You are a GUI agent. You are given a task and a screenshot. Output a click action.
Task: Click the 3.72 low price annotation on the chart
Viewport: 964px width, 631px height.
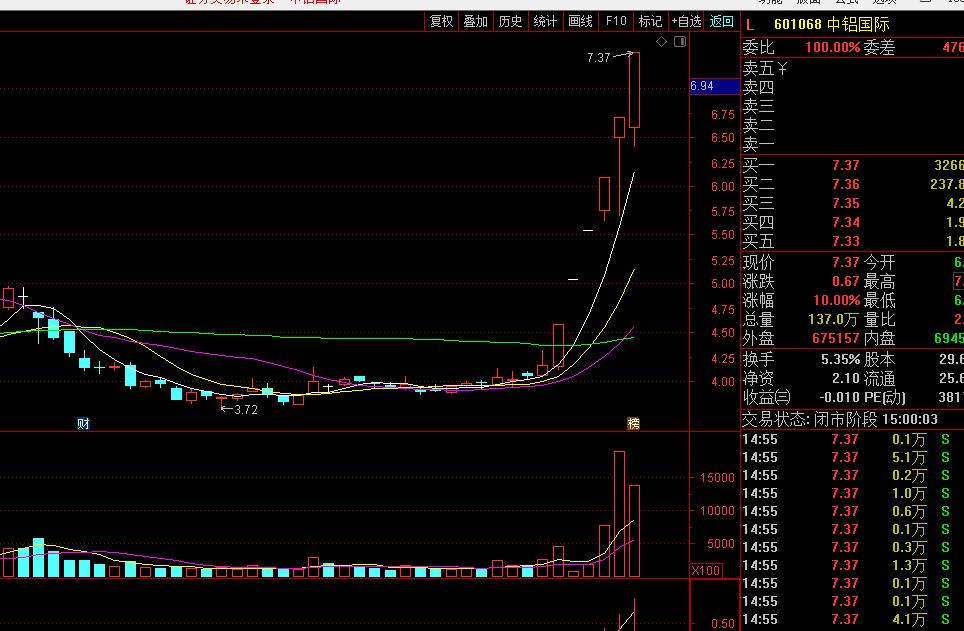246,410
